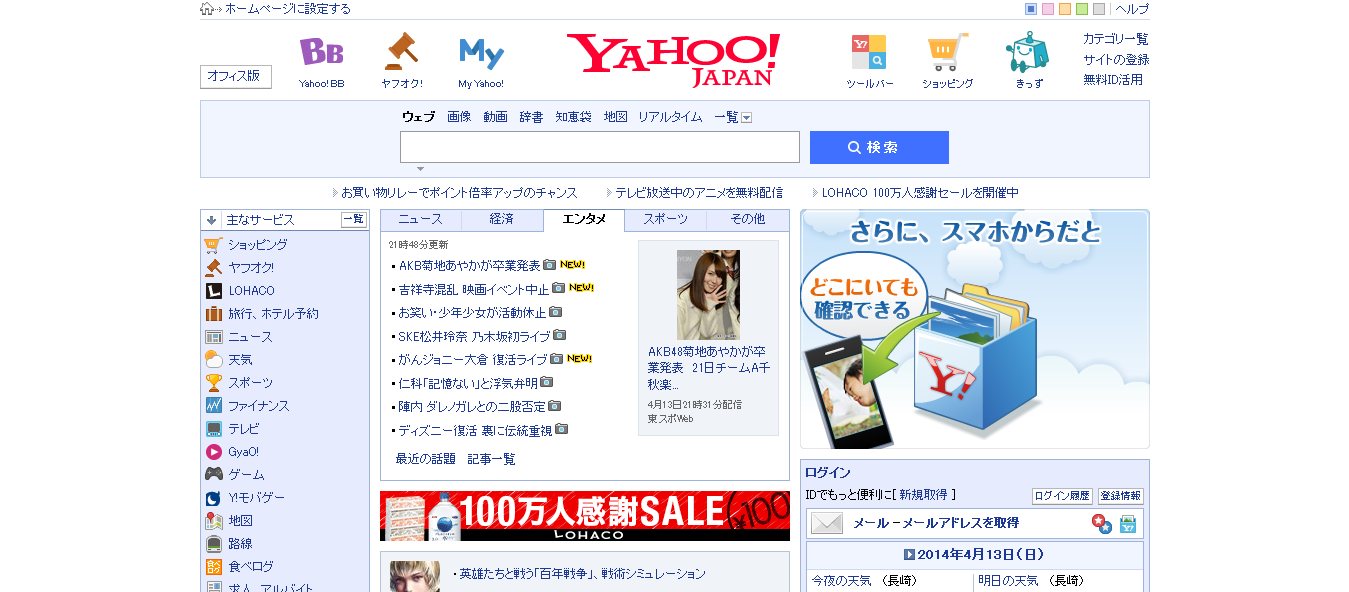Open the AKB48 news photo thumbnail
Image resolution: width=1349 pixels, height=592 pixels.
click(708, 295)
